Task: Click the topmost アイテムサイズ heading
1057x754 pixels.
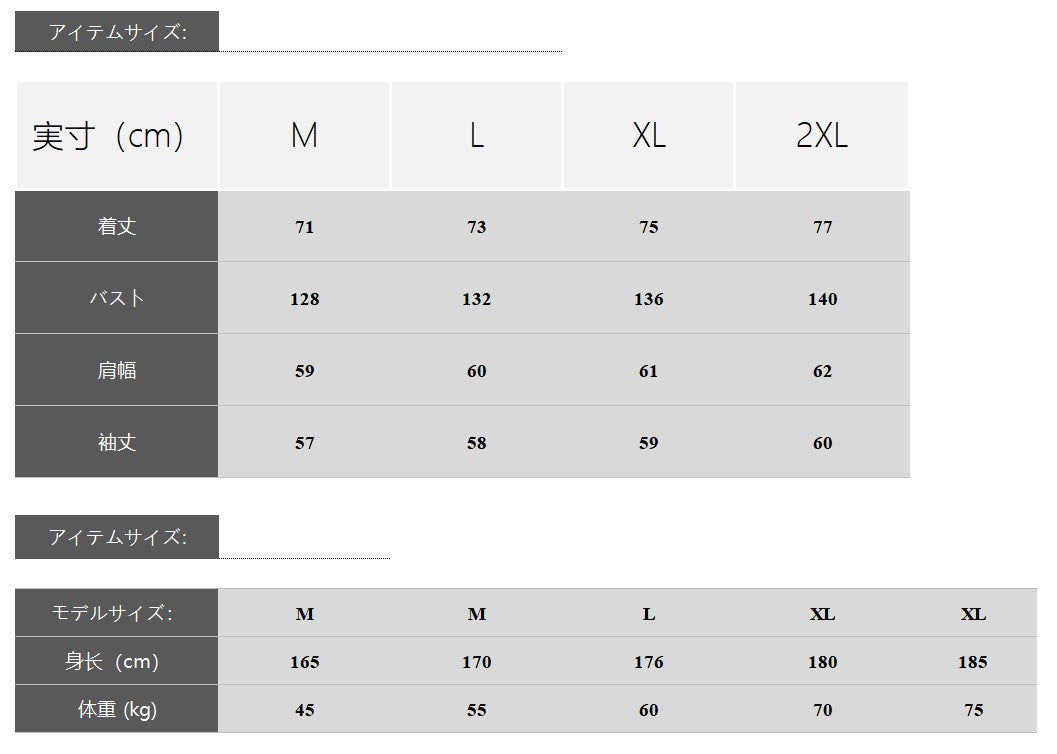Action: pos(117,32)
